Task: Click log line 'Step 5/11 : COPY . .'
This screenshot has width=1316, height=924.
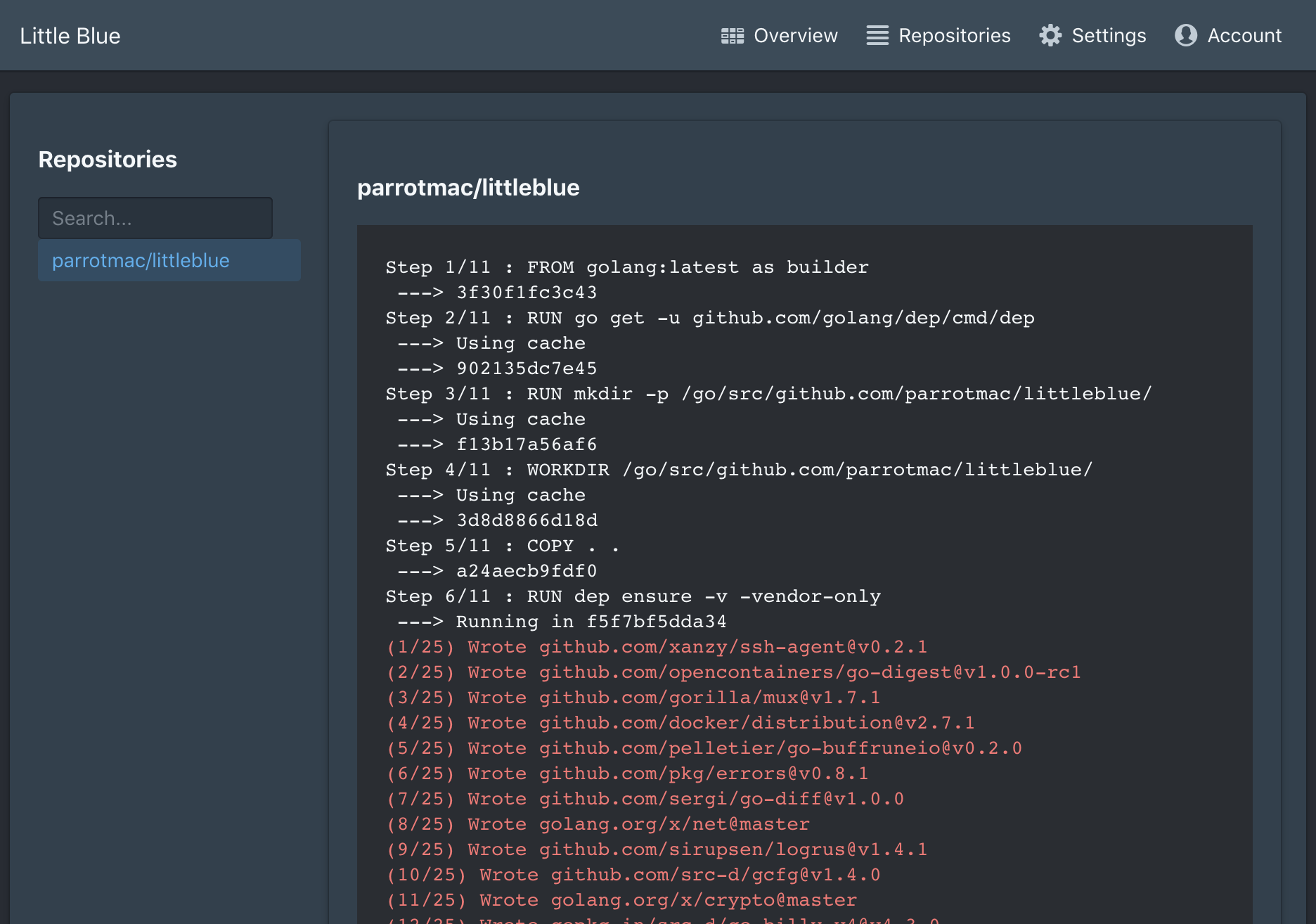Action: tap(503, 546)
